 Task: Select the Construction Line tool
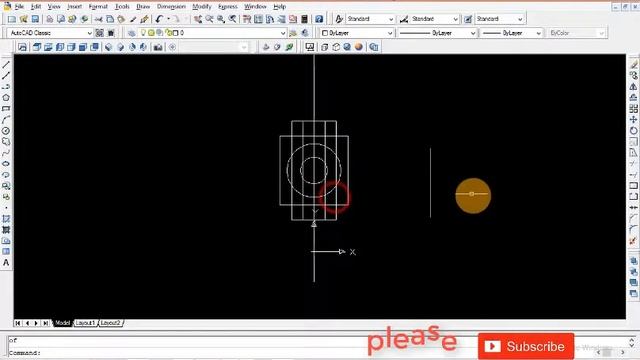click(x=6, y=76)
